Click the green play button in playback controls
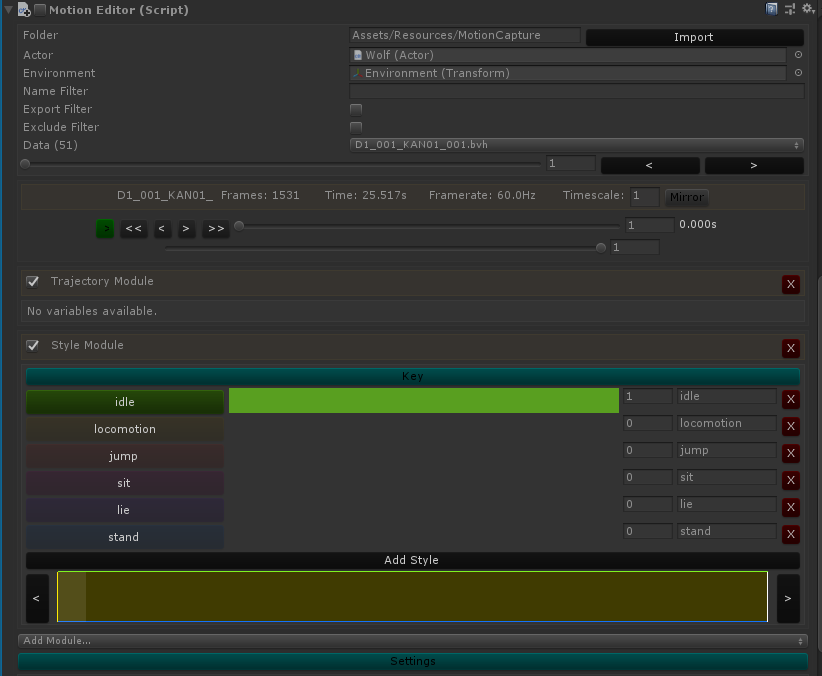This screenshot has width=822, height=676. 105,228
